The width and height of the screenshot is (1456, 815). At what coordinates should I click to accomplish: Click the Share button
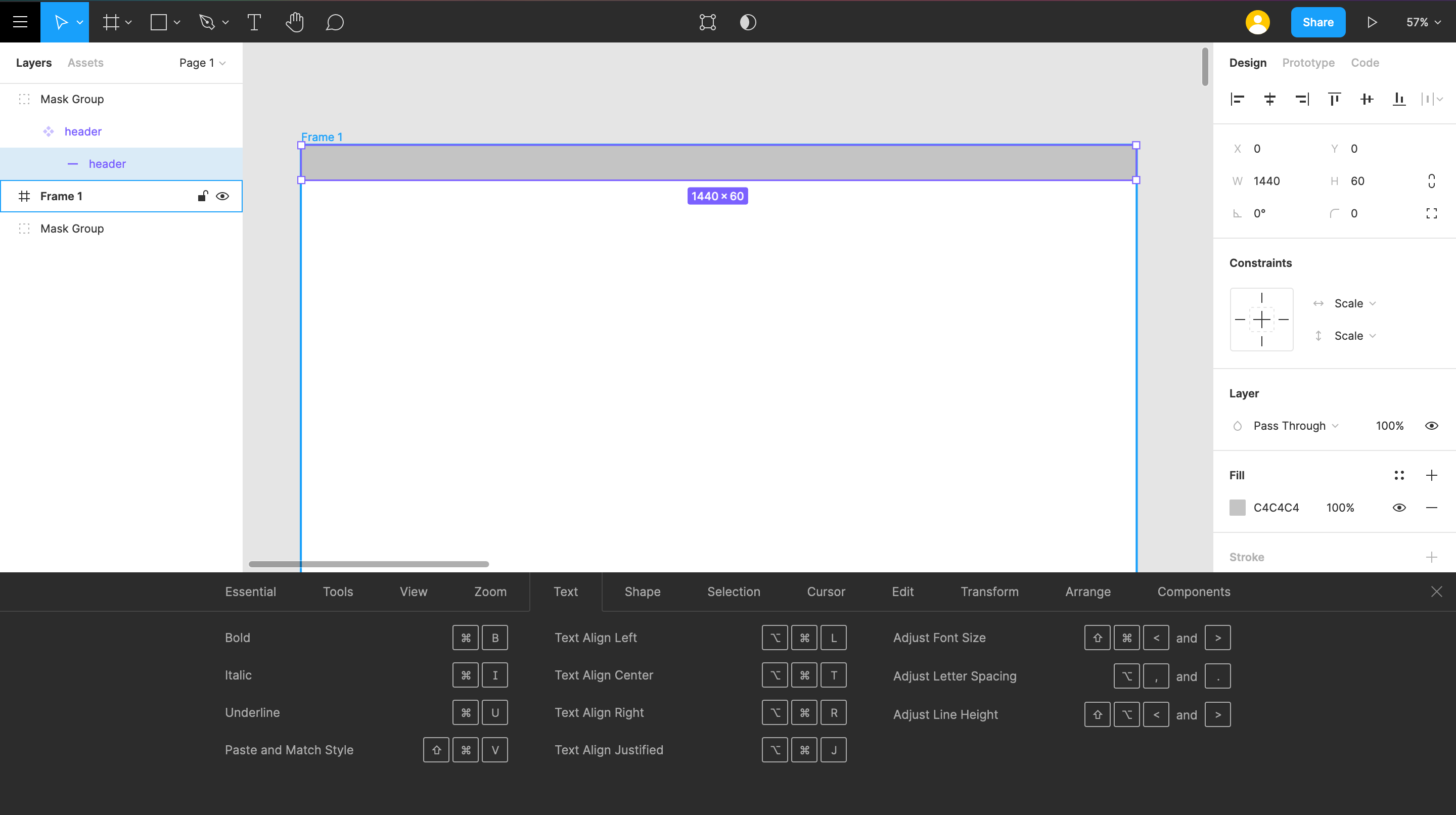(x=1317, y=22)
